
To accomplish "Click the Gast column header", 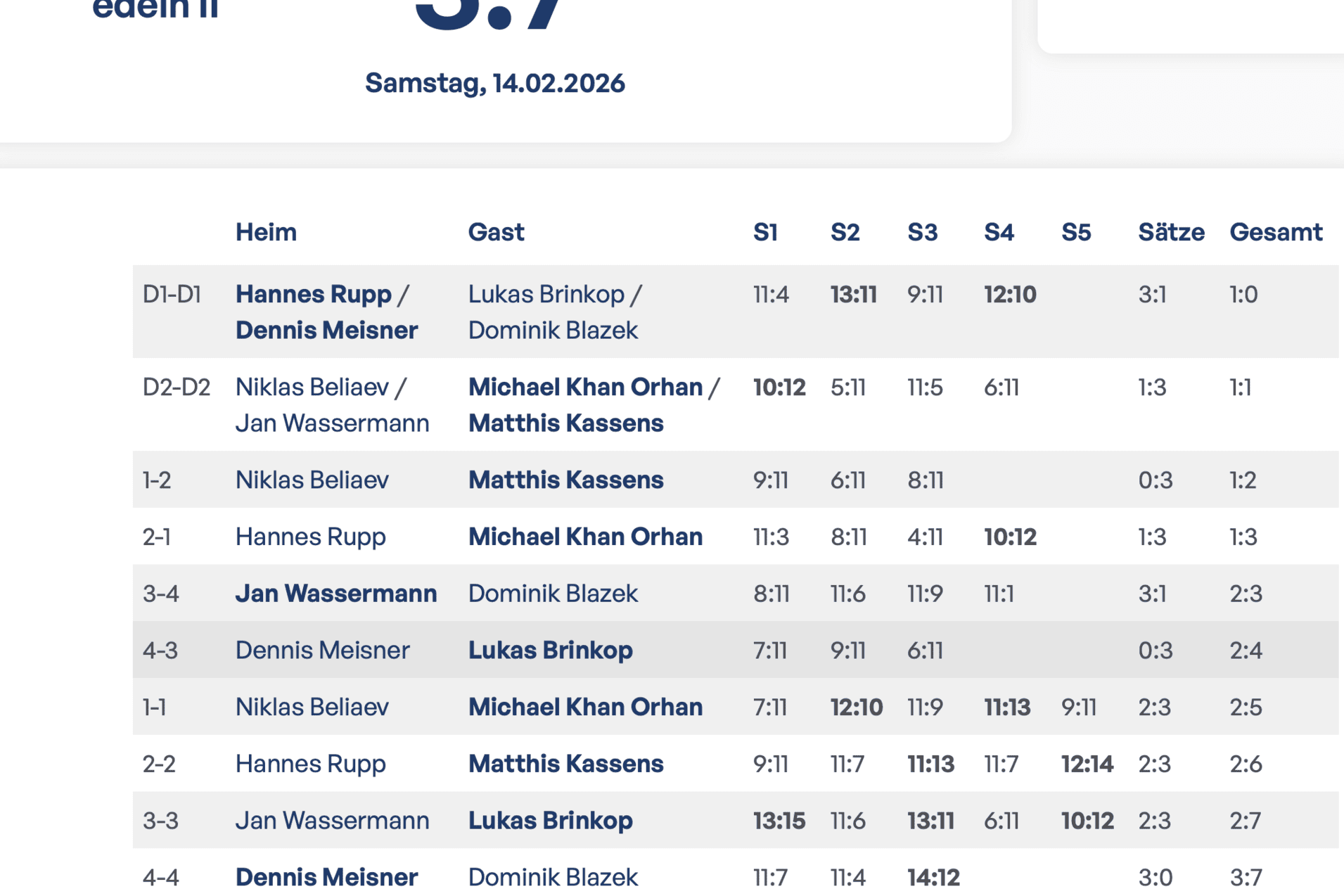I will (496, 232).
